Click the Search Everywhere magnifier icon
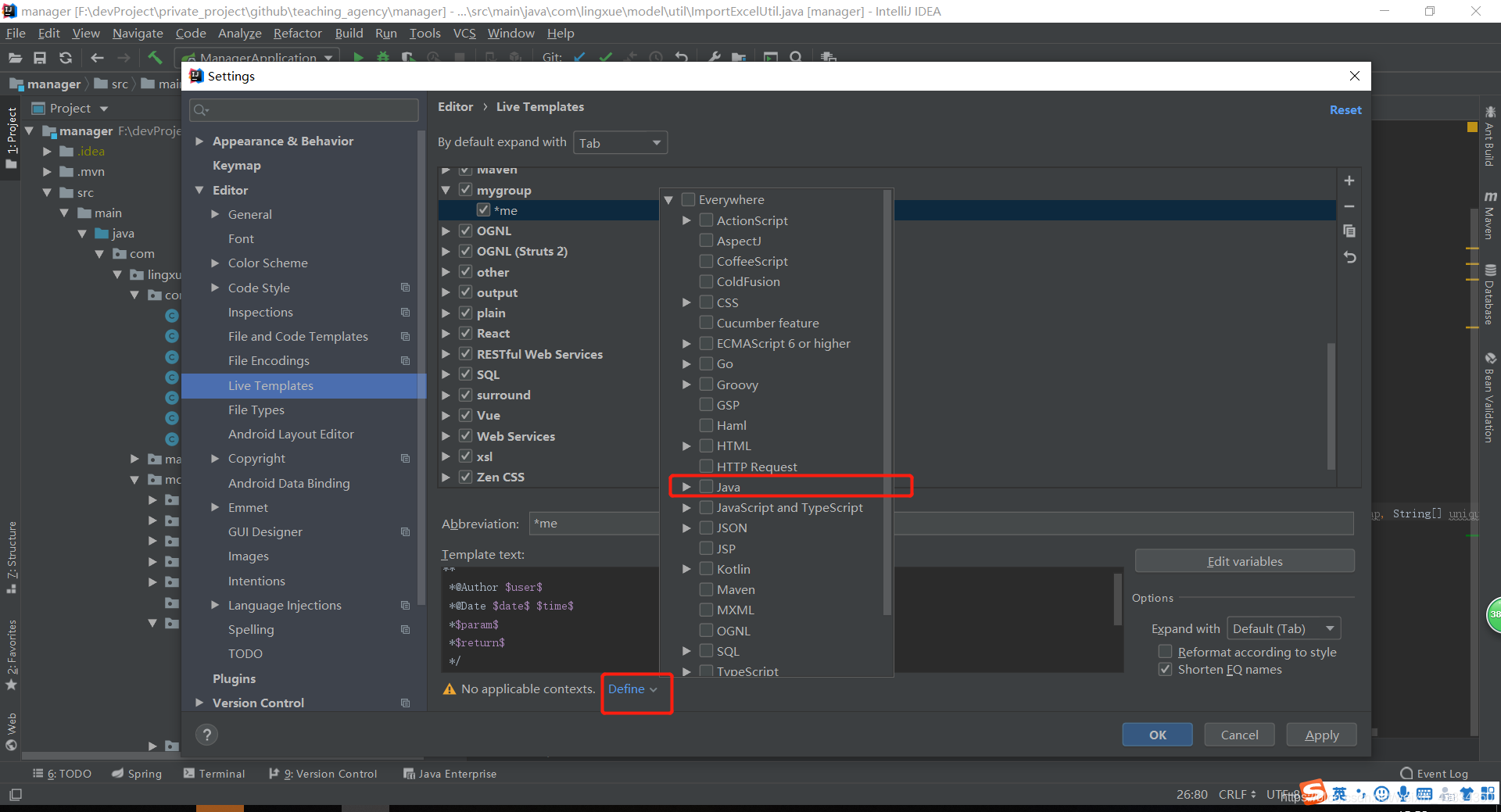1501x812 pixels. point(796,57)
